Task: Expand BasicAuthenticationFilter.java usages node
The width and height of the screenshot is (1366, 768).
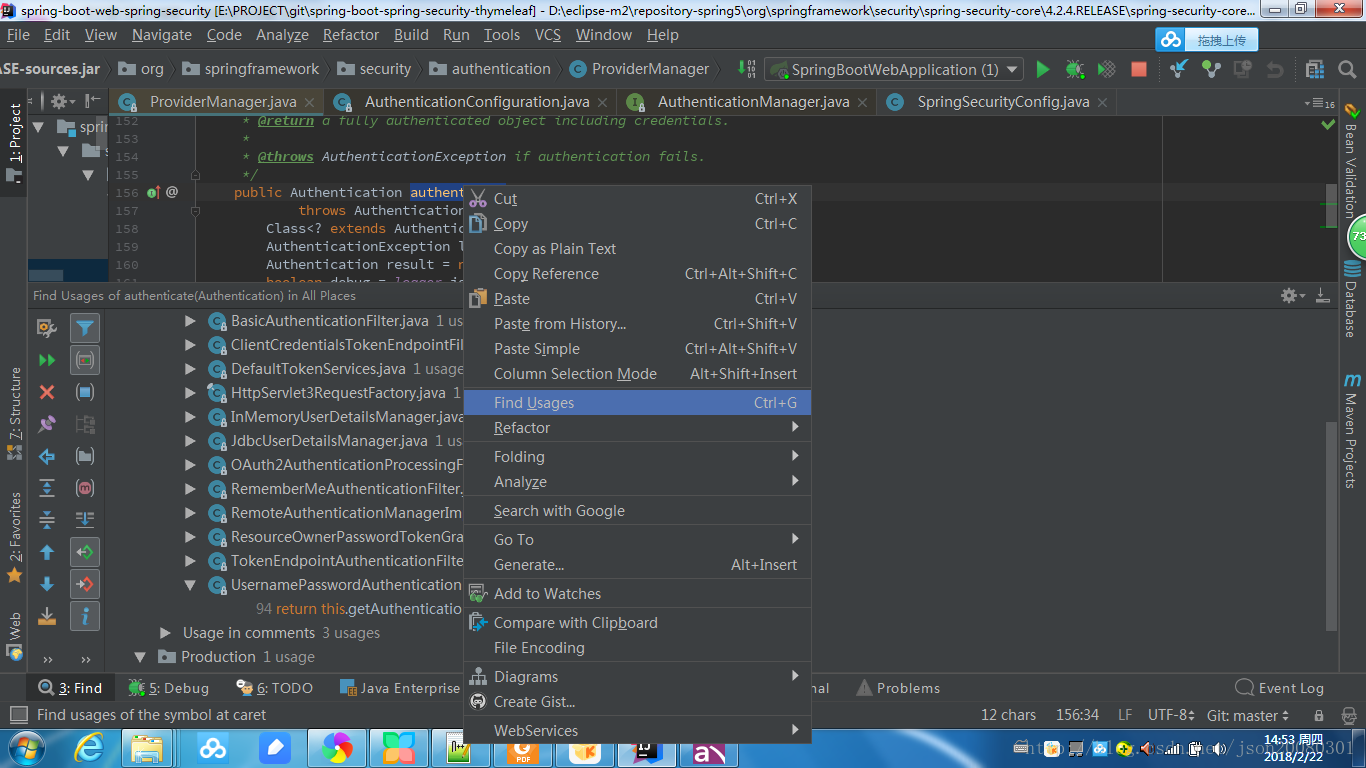Action: 190,321
